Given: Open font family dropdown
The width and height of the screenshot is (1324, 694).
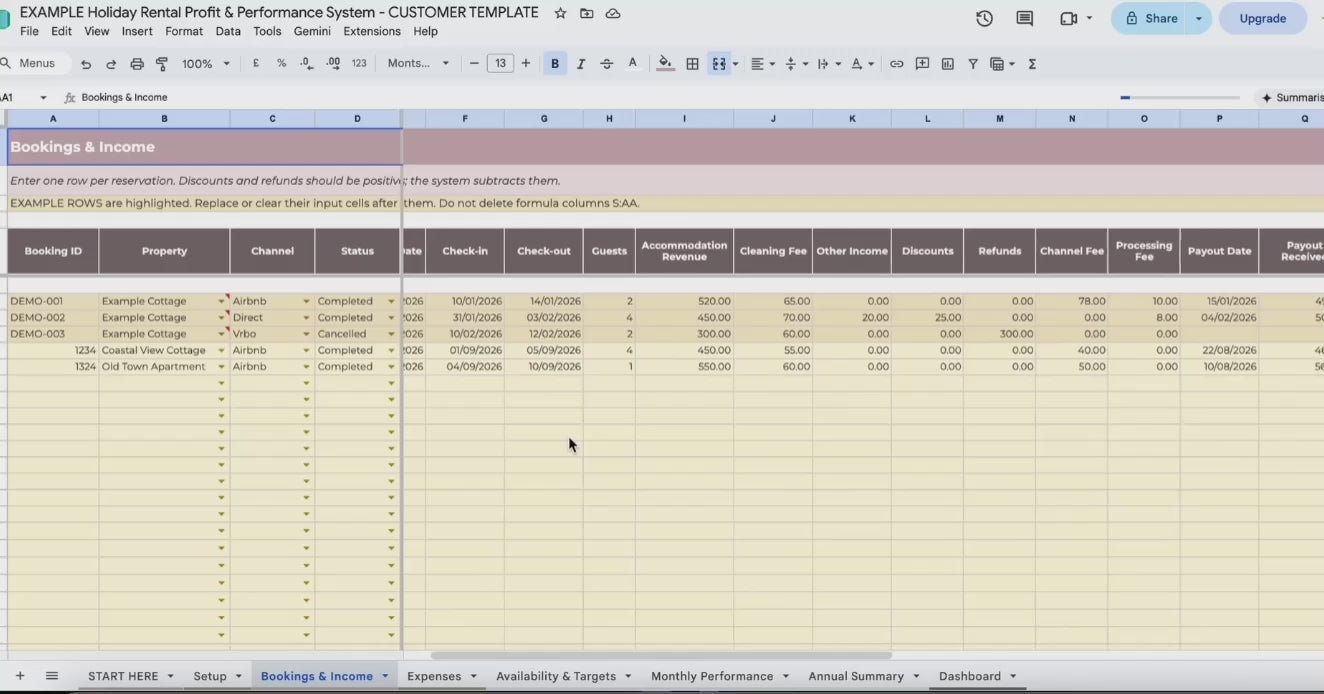Looking at the screenshot, I should coord(418,63).
